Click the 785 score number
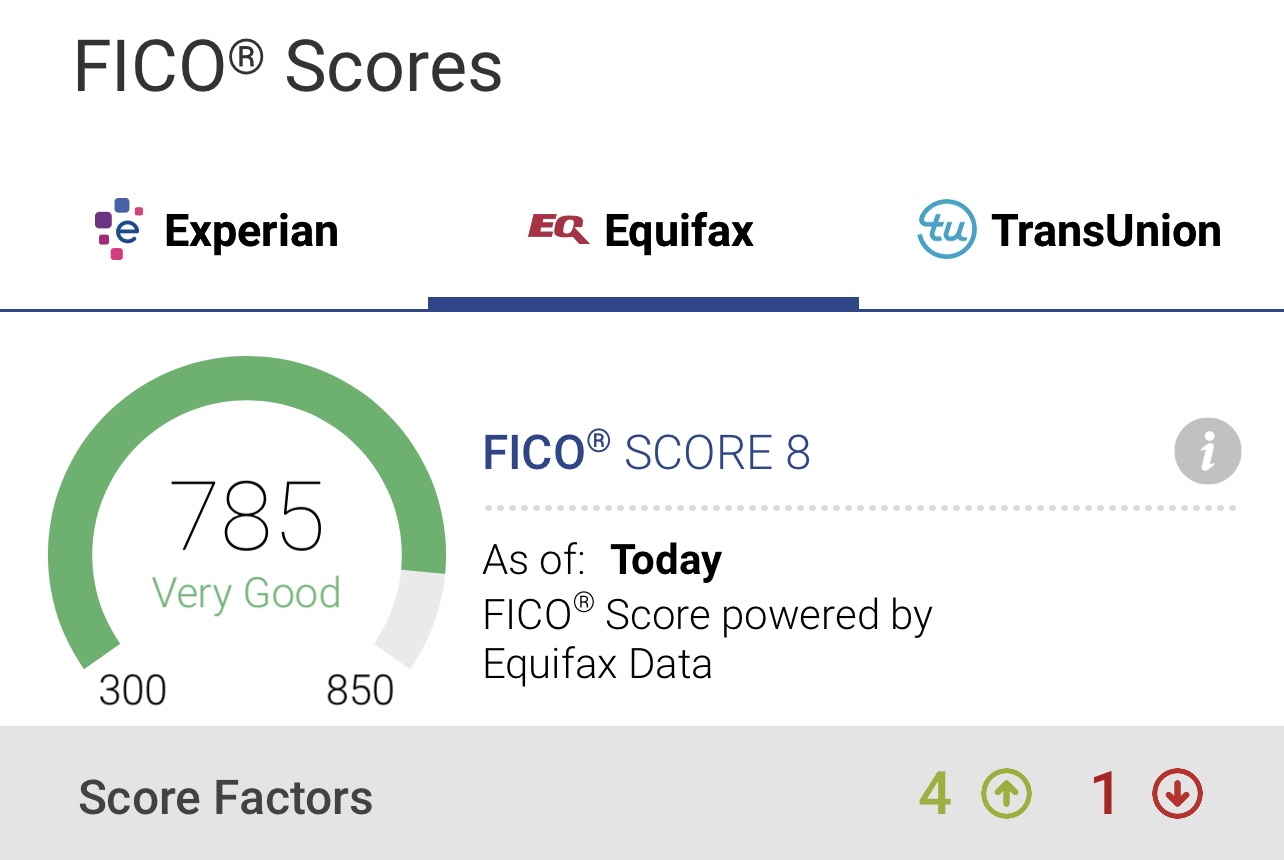 point(246,516)
